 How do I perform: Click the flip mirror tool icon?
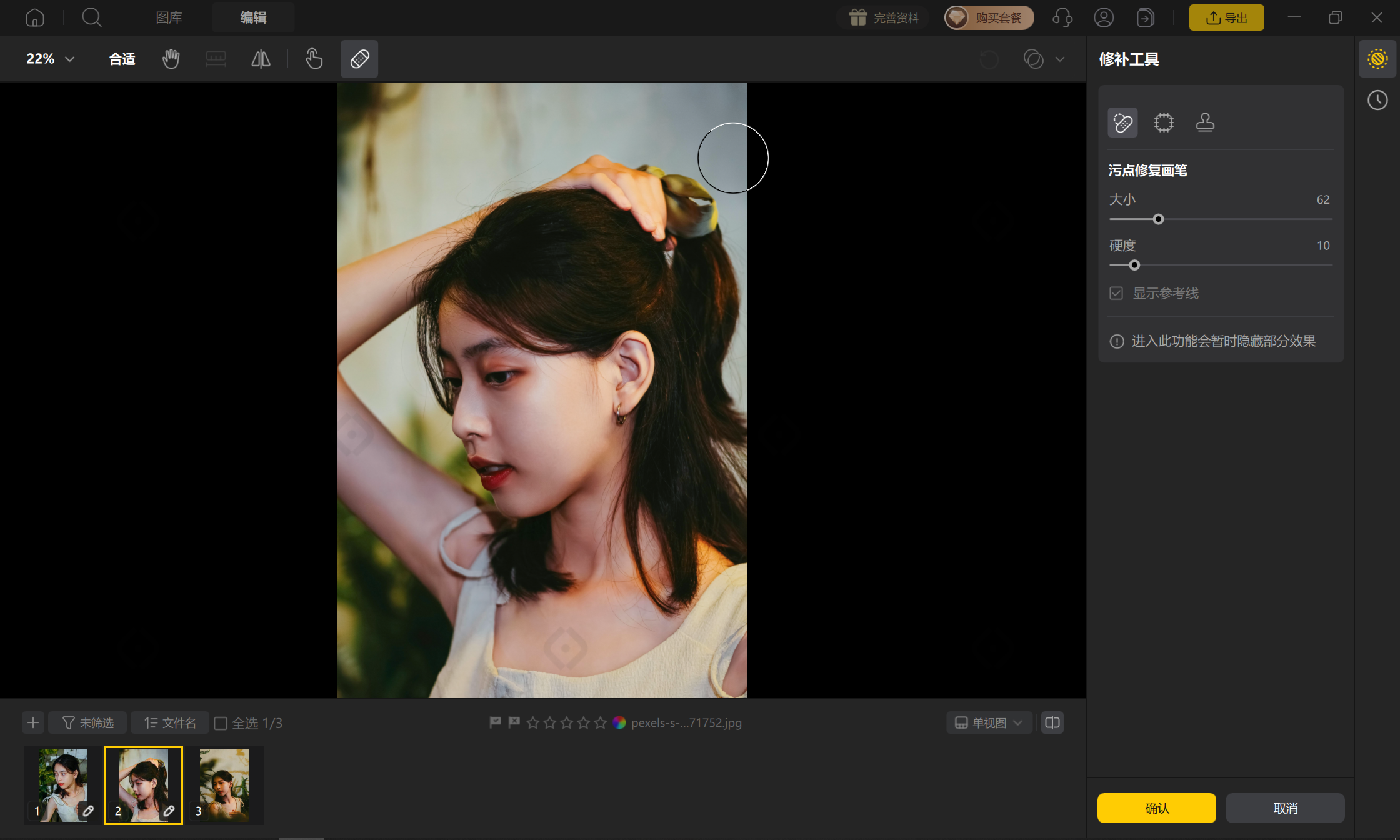261,59
